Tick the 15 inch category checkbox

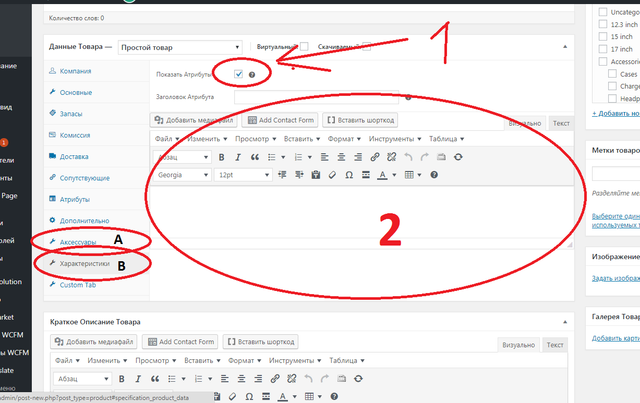click(x=603, y=36)
